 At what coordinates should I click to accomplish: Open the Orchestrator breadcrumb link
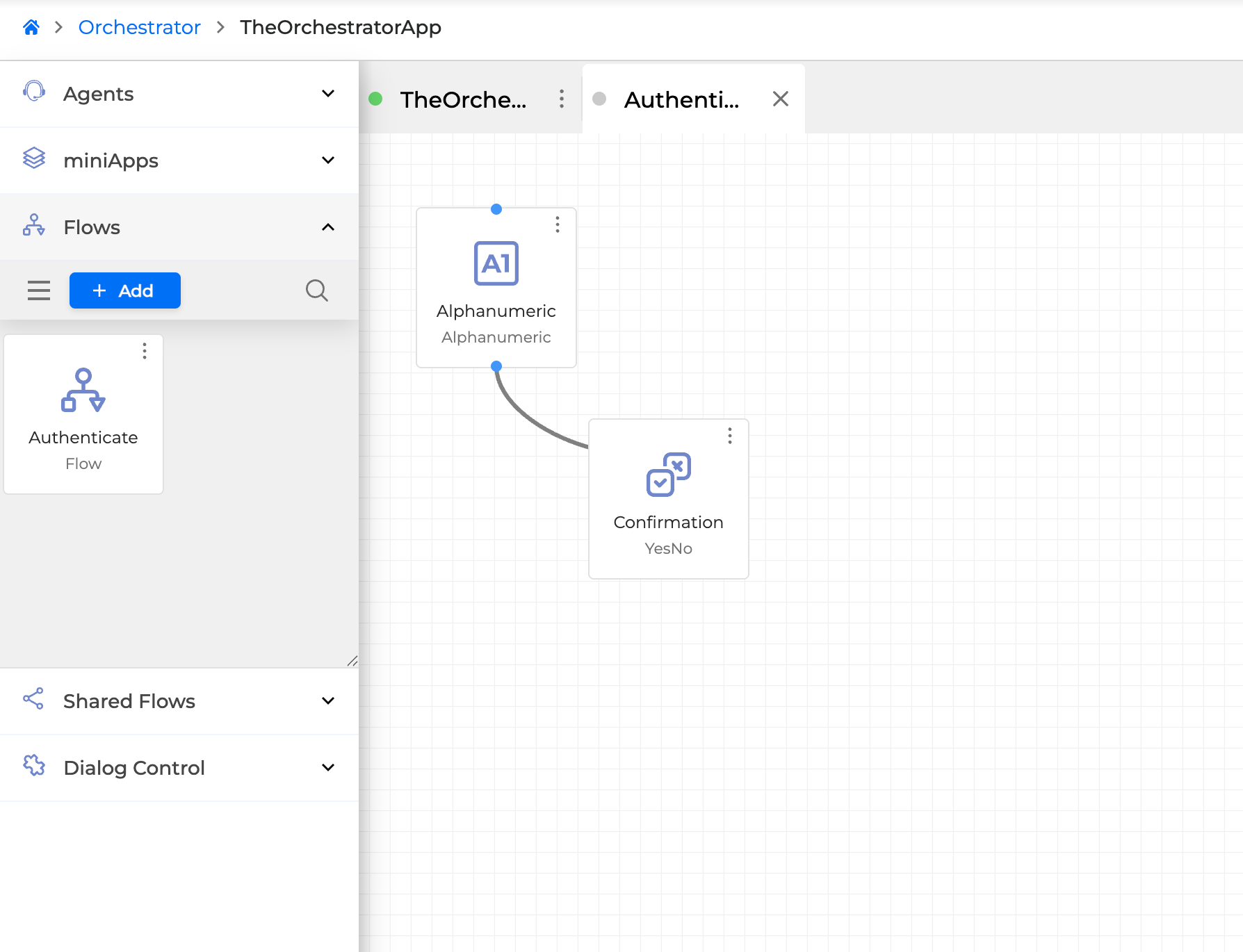click(x=139, y=27)
